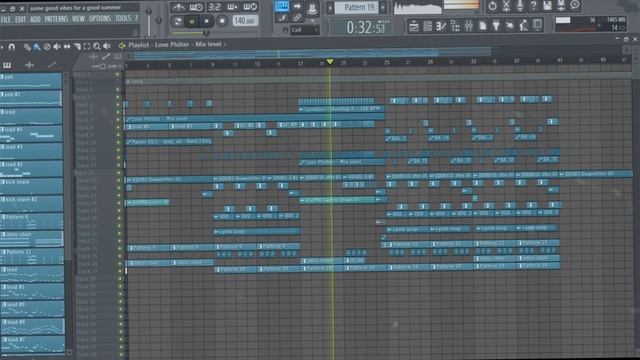Select the playlist Slip tool
The width and height of the screenshot is (640, 360).
coord(67,47)
